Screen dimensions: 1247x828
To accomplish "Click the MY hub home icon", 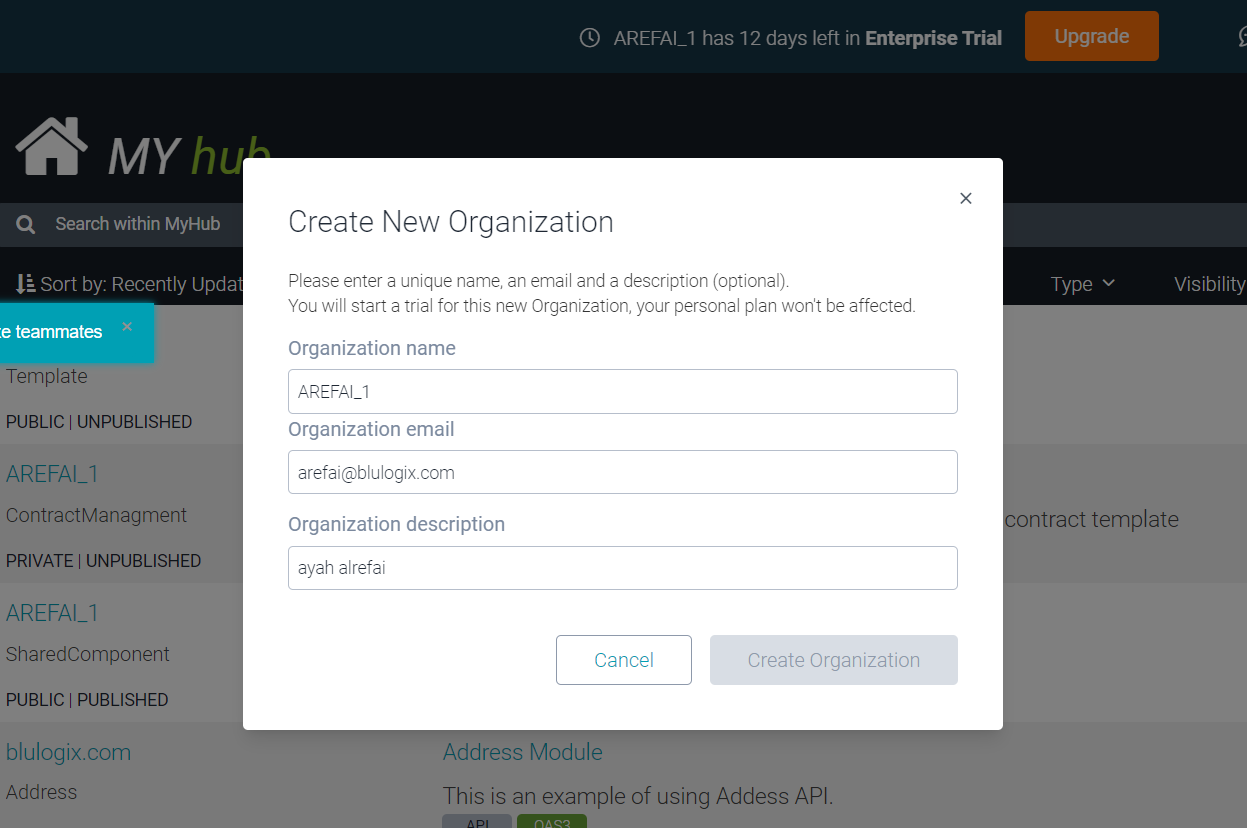I will point(51,147).
